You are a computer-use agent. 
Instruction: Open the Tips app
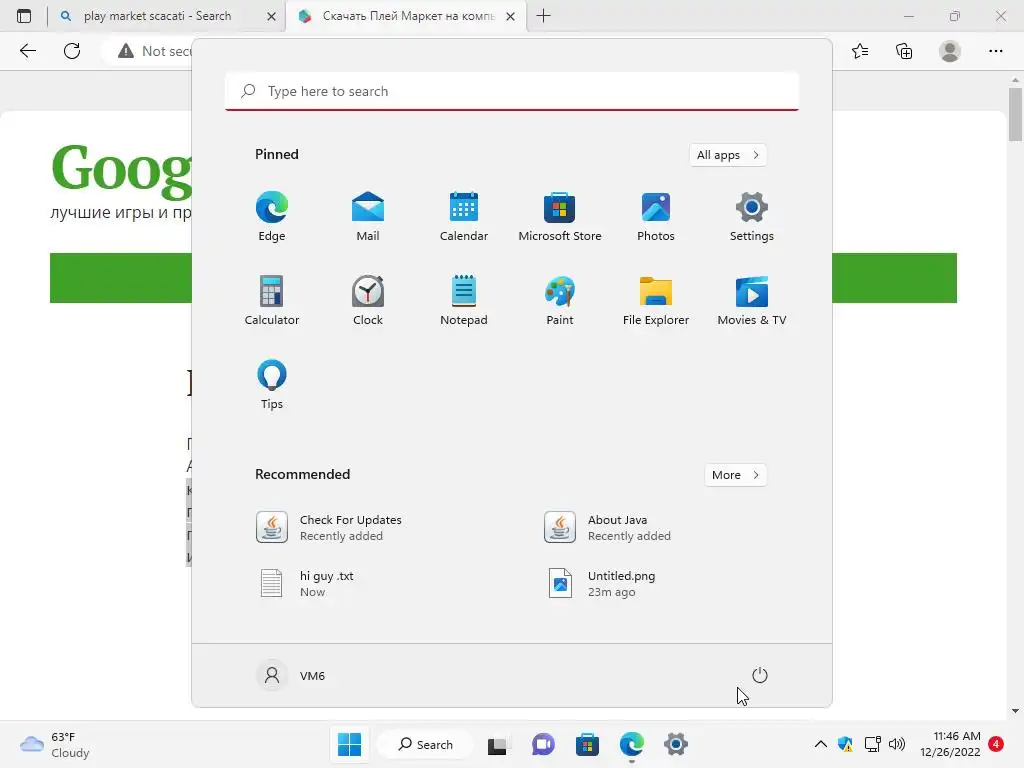272,385
